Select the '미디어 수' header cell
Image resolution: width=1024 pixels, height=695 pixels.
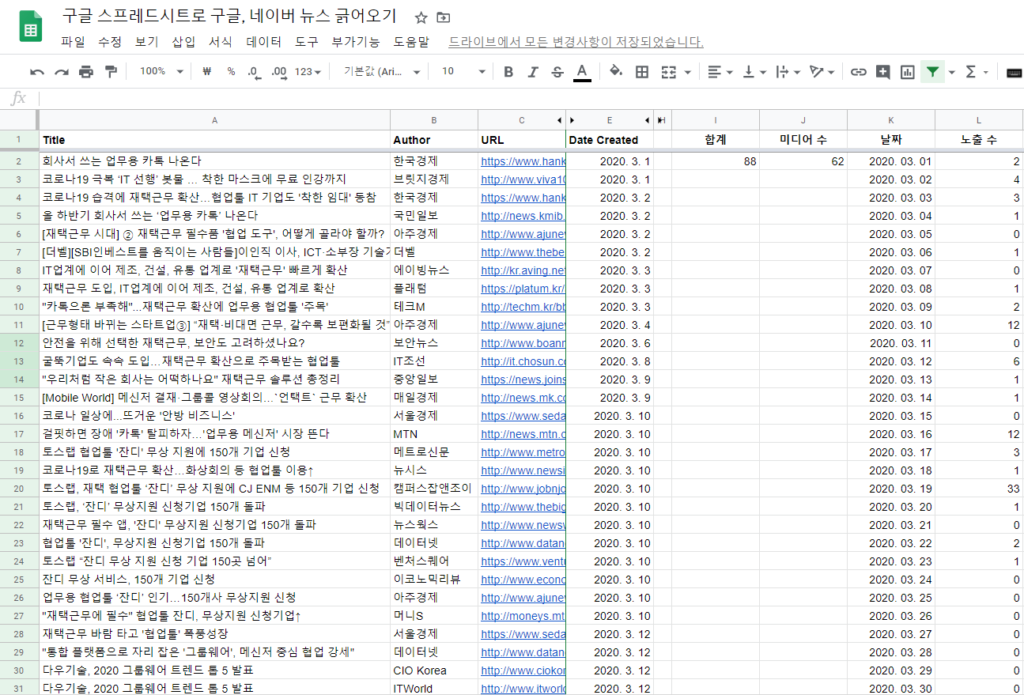click(x=803, y=140)
